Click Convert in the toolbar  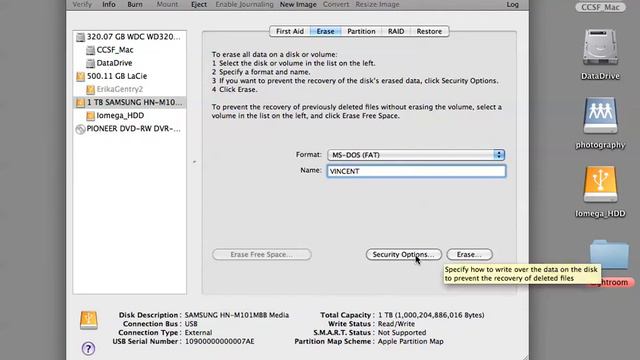click(x=336, y=4)
